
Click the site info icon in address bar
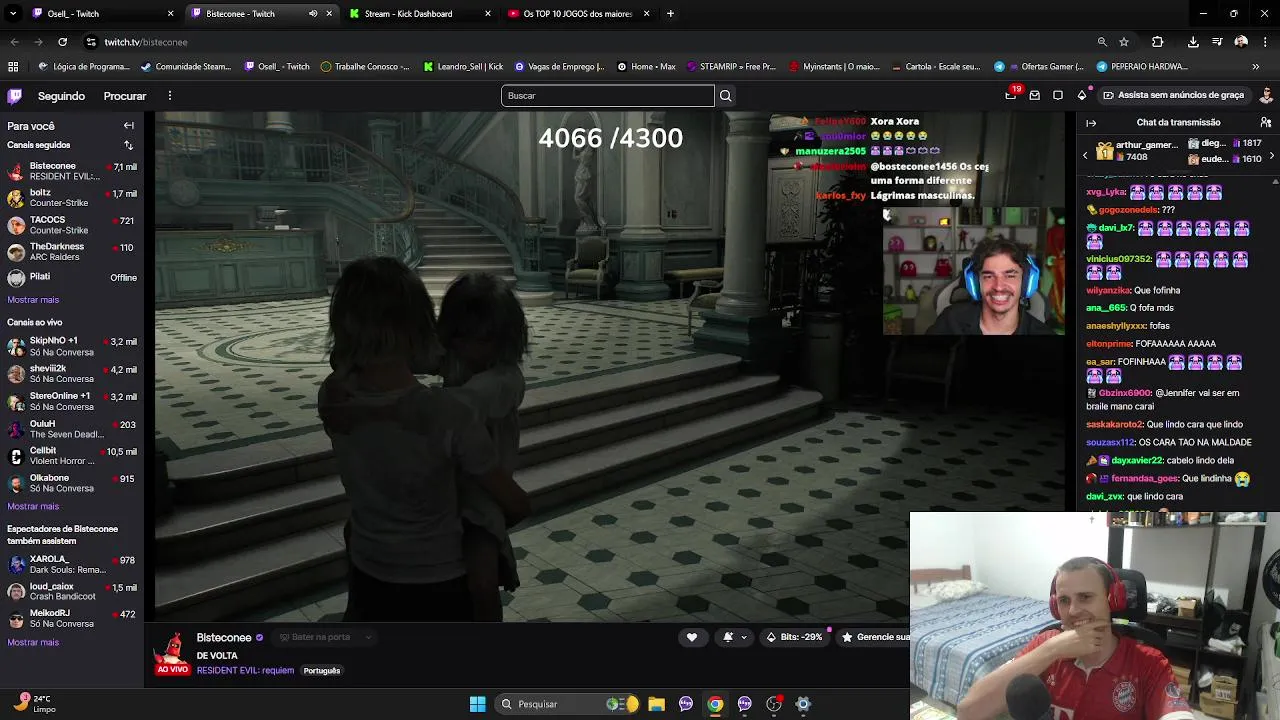click(x=91, y=42)
